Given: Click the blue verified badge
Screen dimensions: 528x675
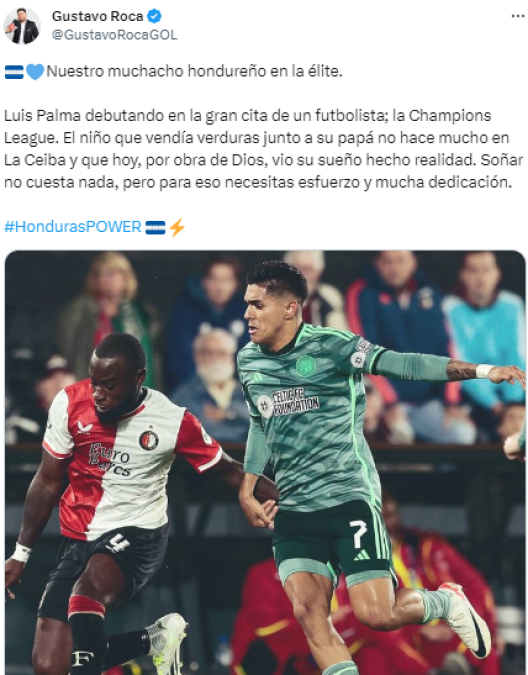Looking at the screenshot, I should click(154, 16).
